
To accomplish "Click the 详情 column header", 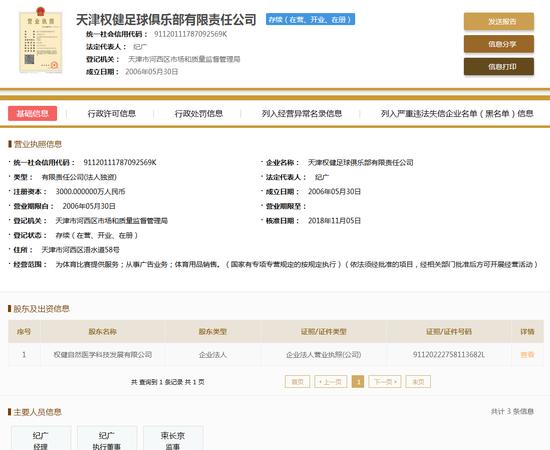I will [x=527, y=331].
